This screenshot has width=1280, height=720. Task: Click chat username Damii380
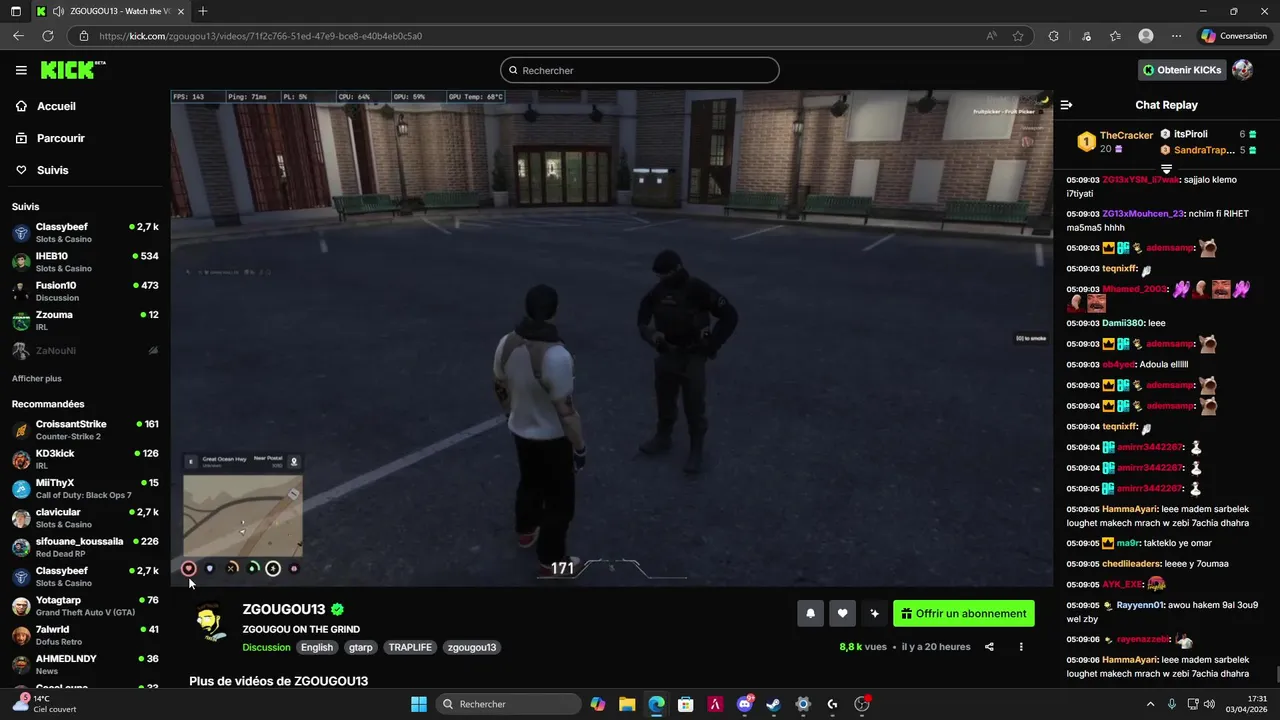(x=1122, y=323)
